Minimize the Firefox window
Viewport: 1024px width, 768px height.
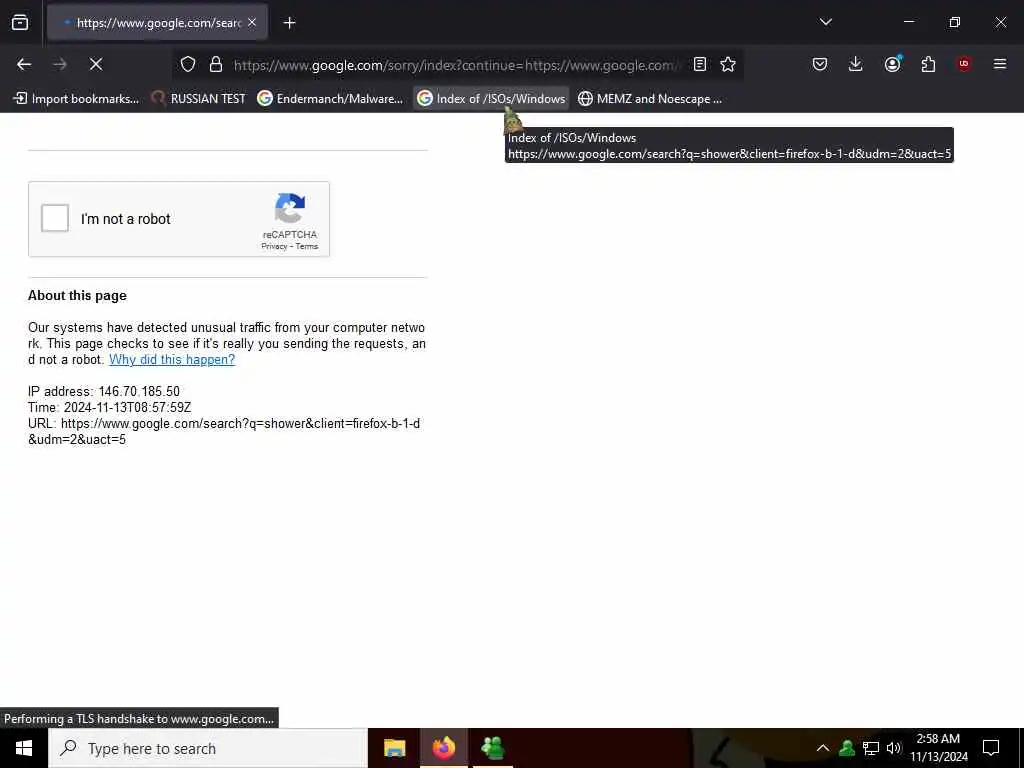[909, 22]
